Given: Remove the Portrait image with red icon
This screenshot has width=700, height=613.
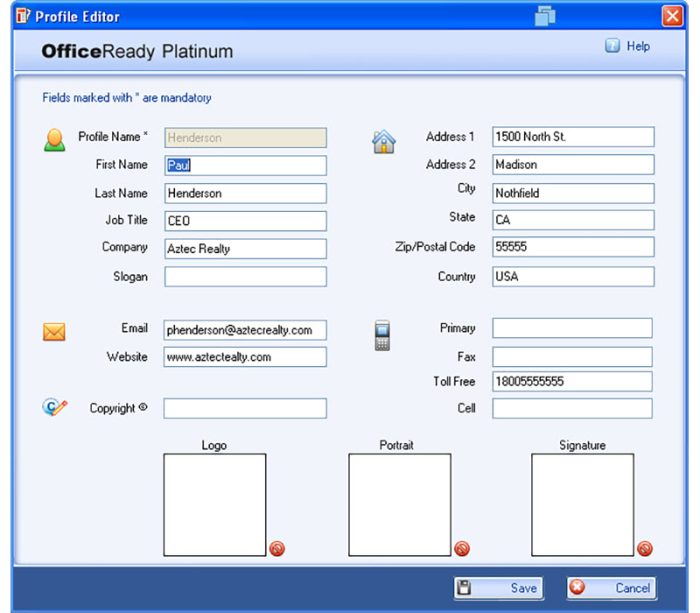Looking at the screenshot, I should (462, 548).
